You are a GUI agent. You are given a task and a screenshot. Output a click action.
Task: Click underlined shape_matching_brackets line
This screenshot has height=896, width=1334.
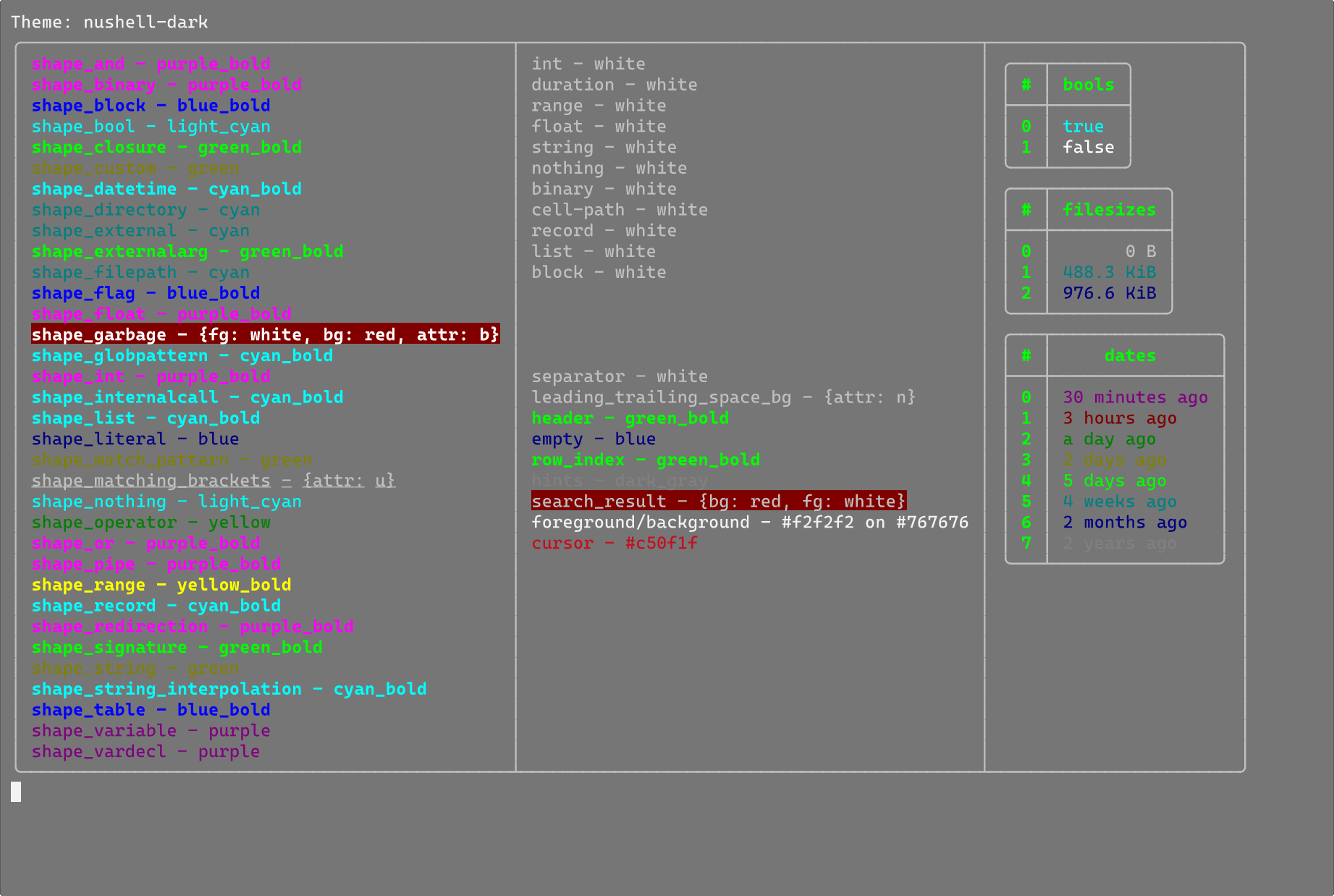pyautogui.click(x=214, y=481)
